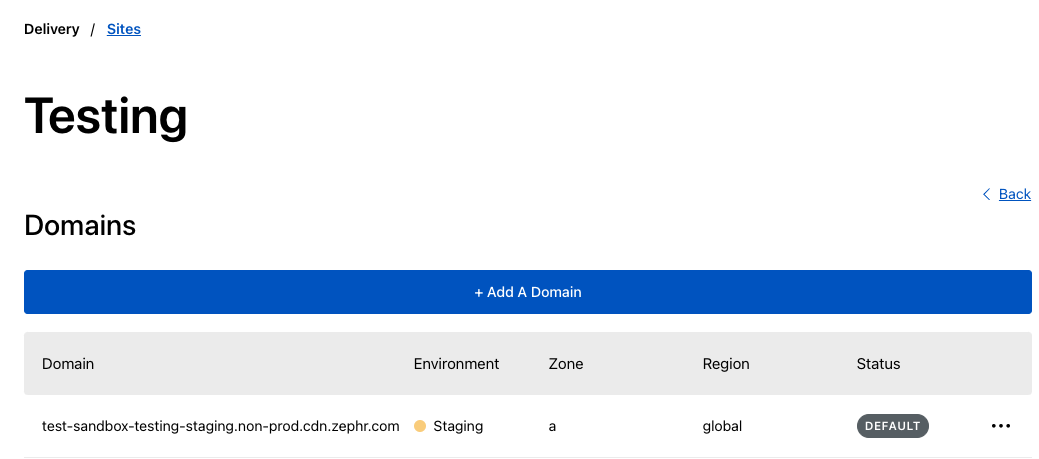Click the Sites breadcrumb link
This screenshot has height=459, width=1039.
click(x=124, y=29)
